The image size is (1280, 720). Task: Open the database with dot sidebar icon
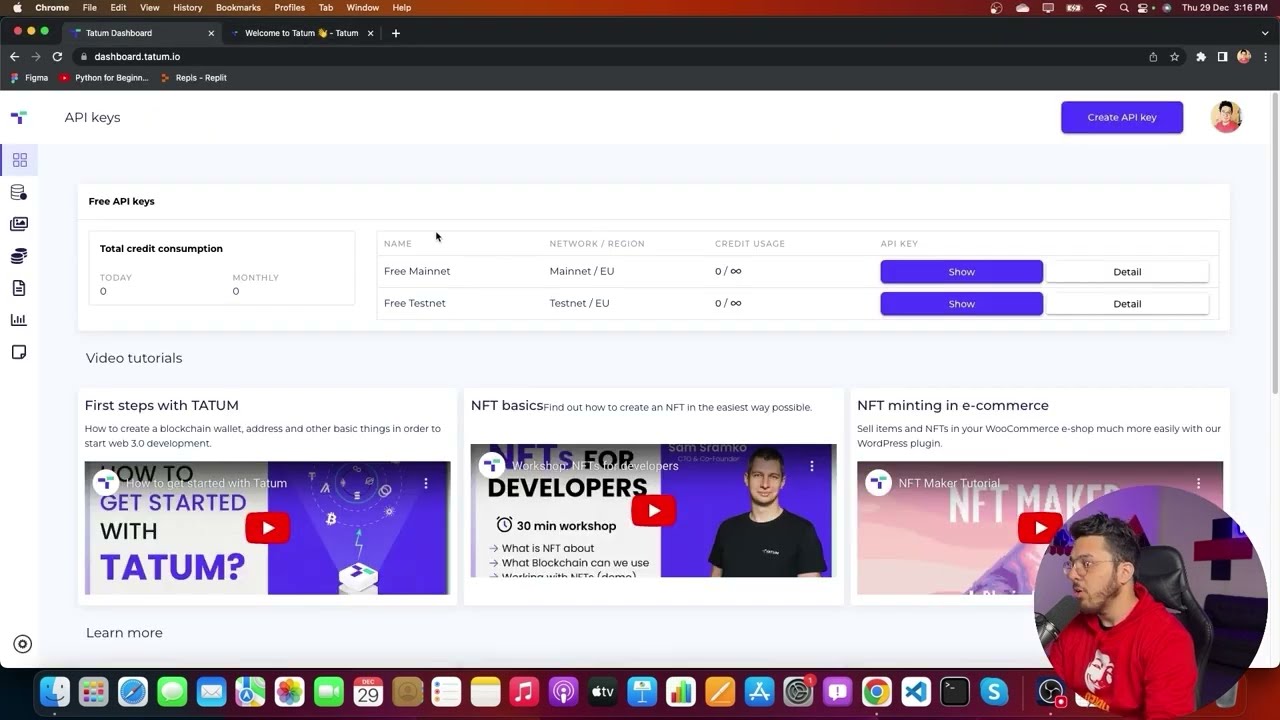pos(18,193)
